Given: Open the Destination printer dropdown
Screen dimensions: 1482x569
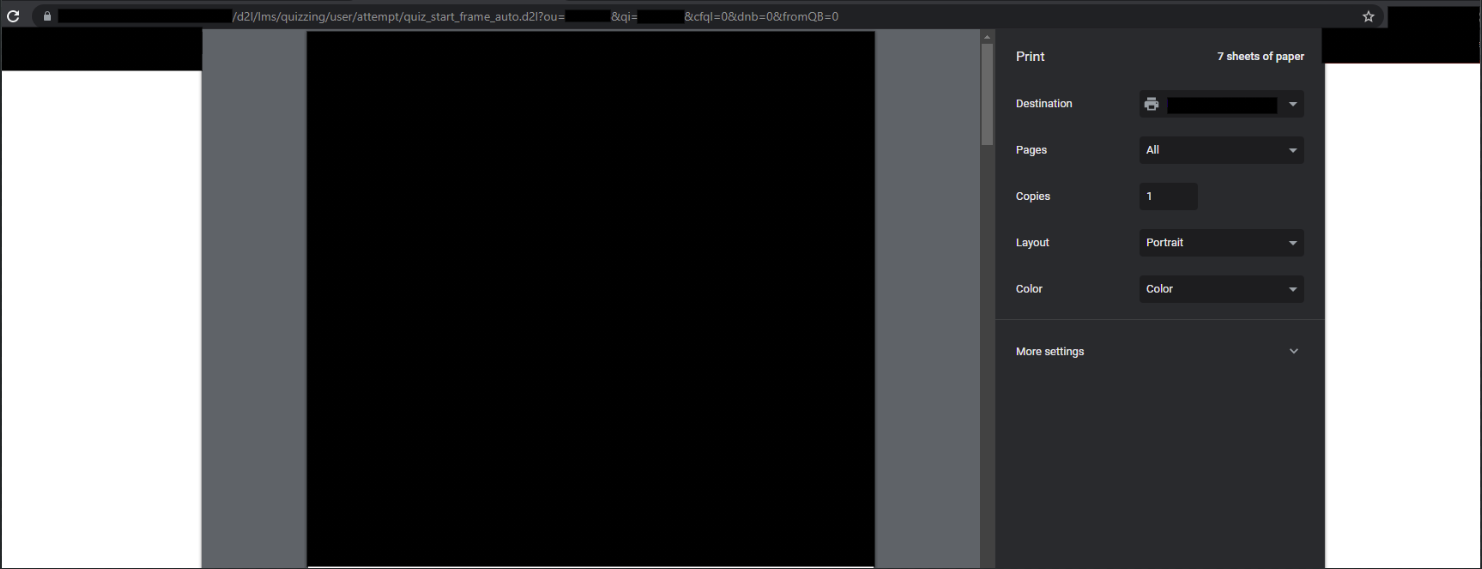Looking at the screenshot, I should coord(1221,104).
